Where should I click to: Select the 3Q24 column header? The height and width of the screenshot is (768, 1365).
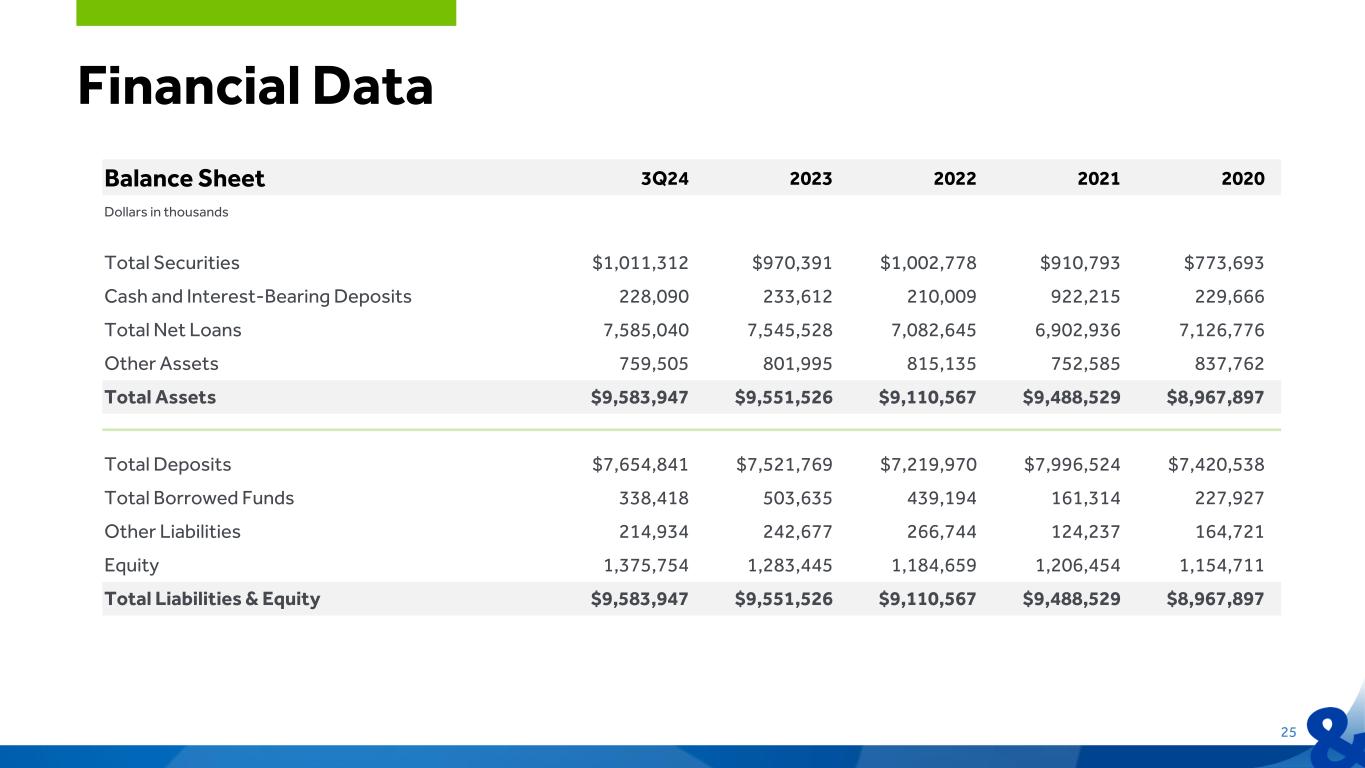point(665,179)
